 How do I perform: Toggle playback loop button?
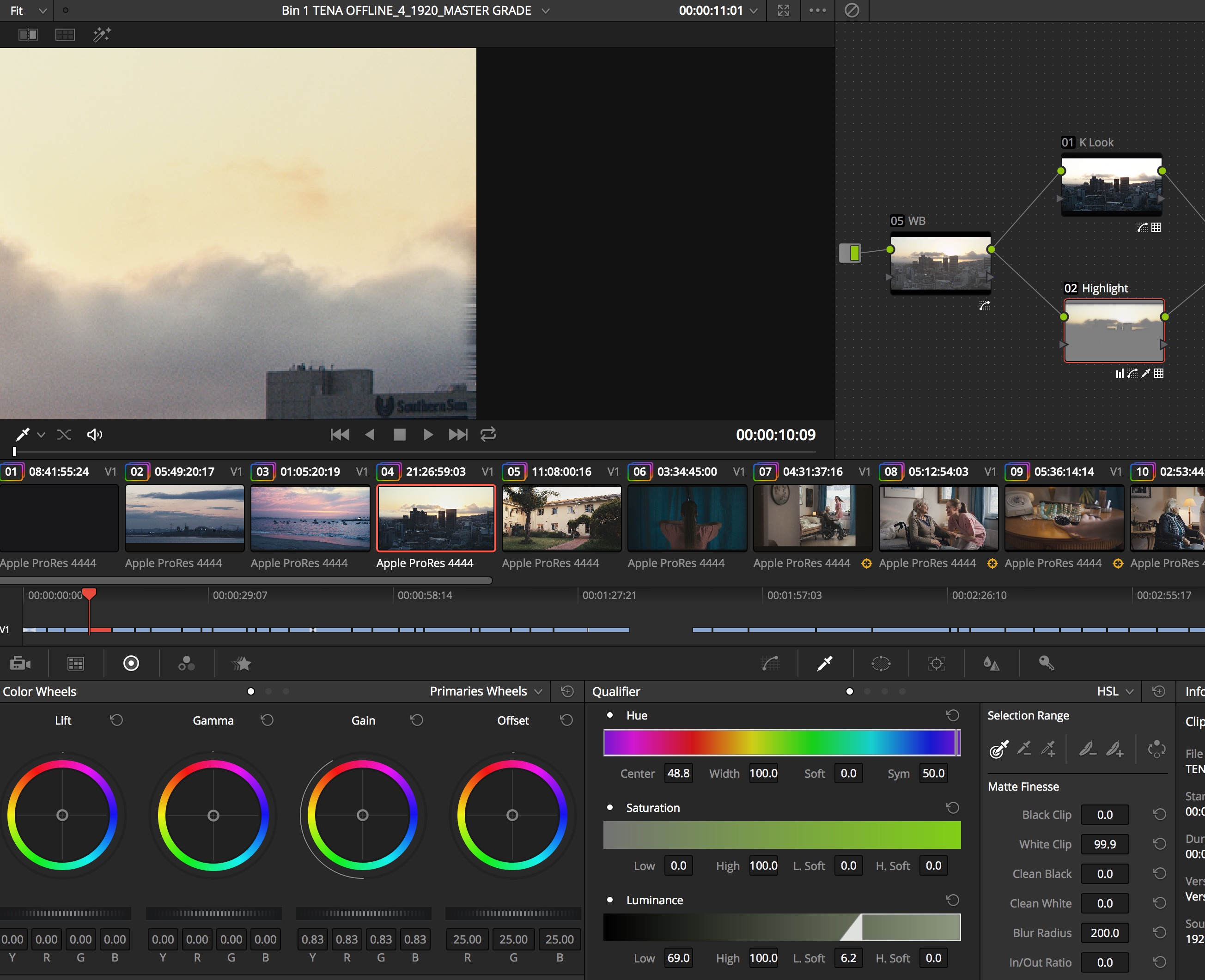488,434
